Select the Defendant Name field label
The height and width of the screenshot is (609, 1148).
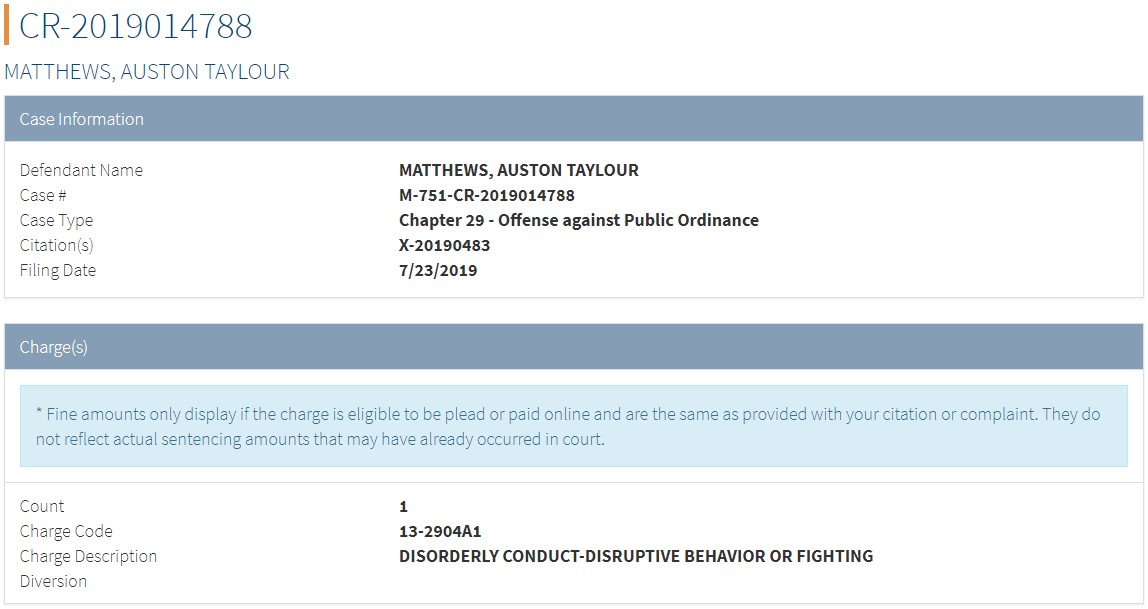pos(81,170)
